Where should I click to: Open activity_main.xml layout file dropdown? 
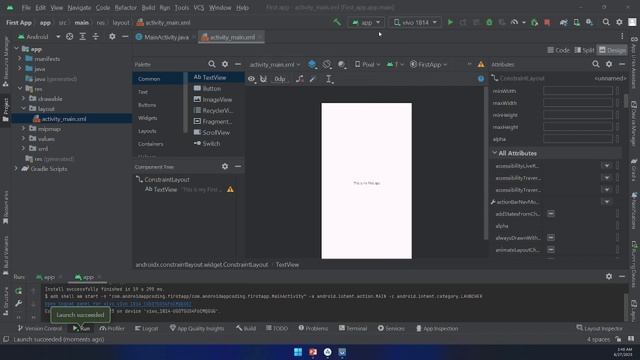coord(274,64)
